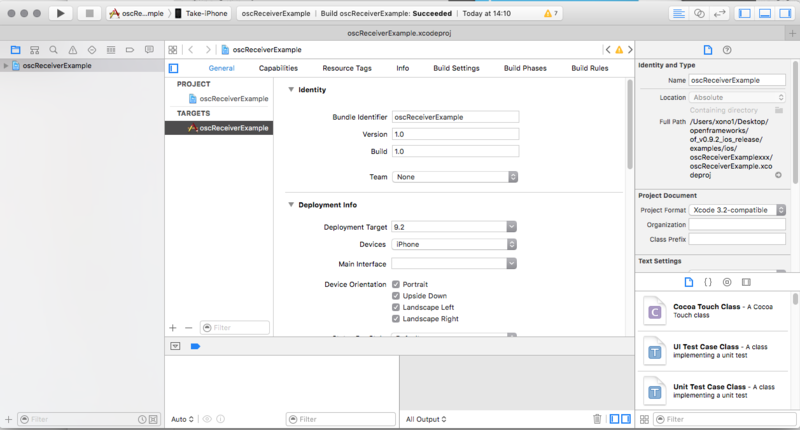Uncheck the Landscape Right orientation
The image size is (800, 430).
click(396, 319)
